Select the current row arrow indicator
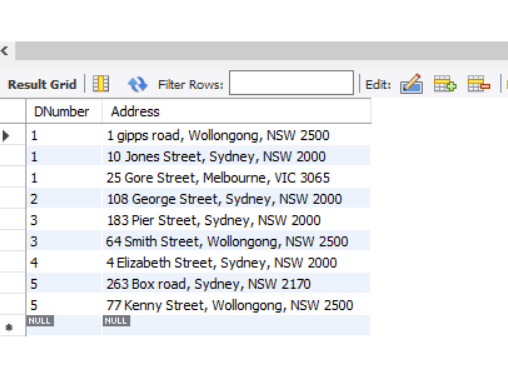 (x=6, y=136)
